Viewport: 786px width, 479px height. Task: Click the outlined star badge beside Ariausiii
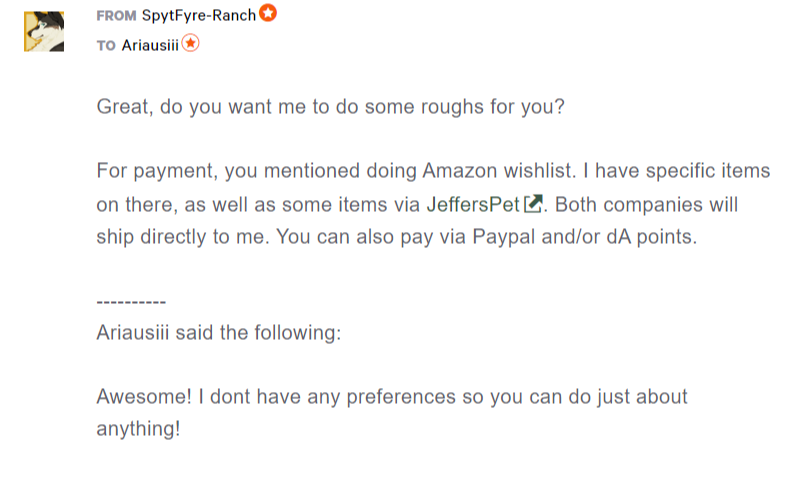click(x=190, y=43)
